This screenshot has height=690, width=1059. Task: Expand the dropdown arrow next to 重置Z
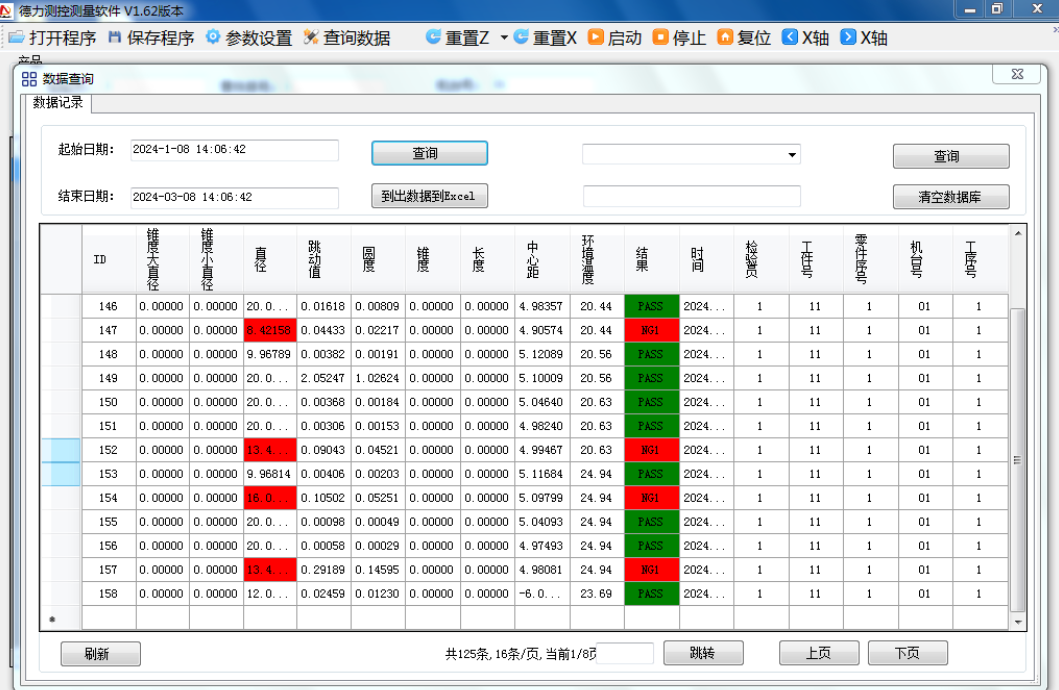coord(504,38)
